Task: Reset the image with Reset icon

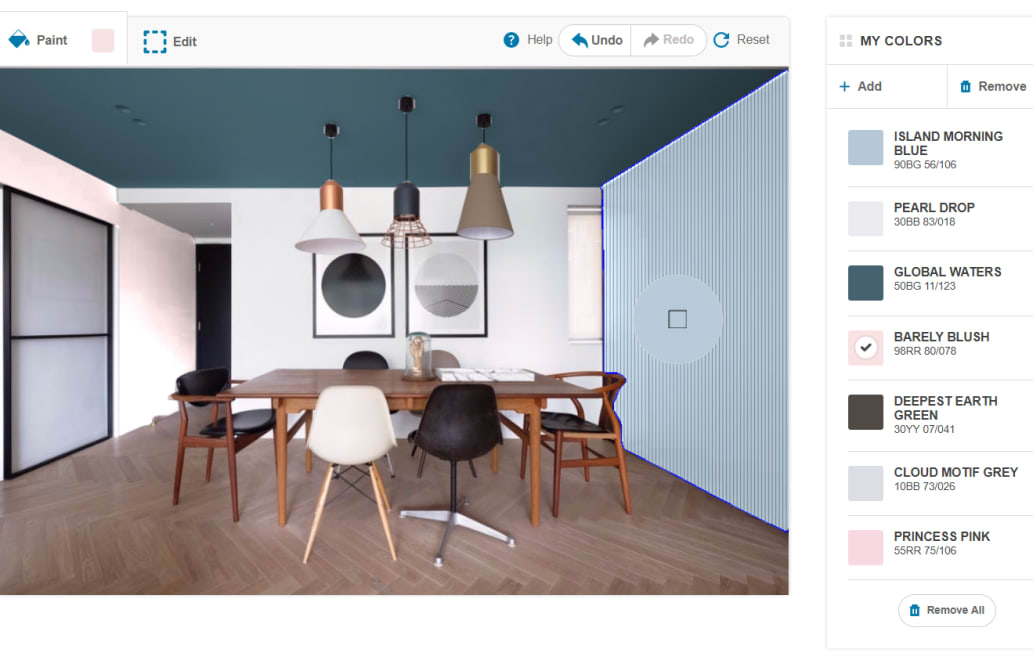Action: (x=721, y=40)
